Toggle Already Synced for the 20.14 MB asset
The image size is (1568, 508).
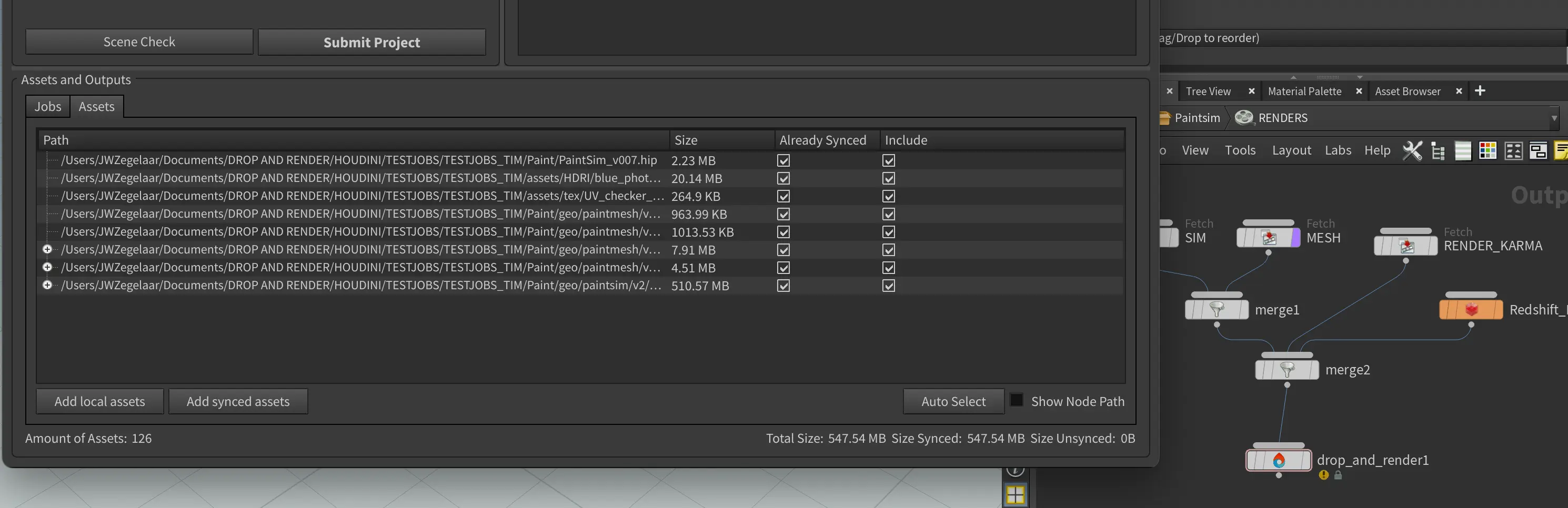pyautogui.click(x=783, y=178)
